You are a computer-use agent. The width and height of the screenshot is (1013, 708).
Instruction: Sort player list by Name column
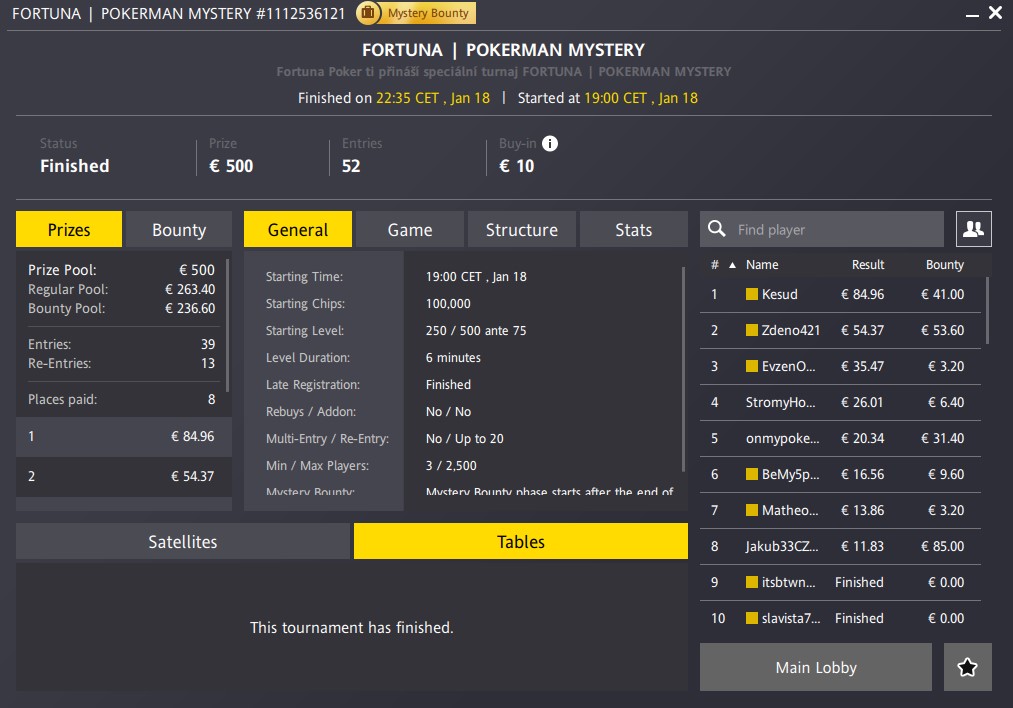[x=762, y=265]
